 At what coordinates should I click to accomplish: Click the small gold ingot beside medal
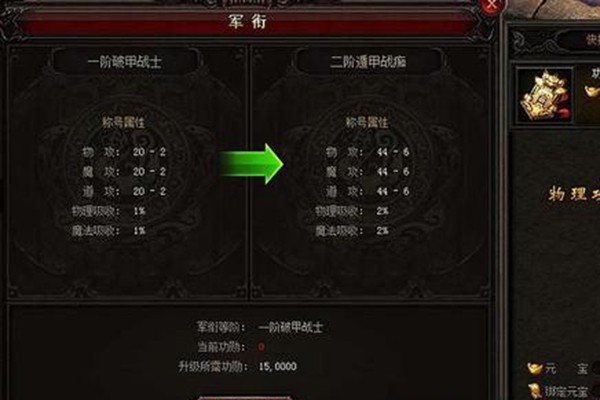pyautogui.click(x=592, y=91)
